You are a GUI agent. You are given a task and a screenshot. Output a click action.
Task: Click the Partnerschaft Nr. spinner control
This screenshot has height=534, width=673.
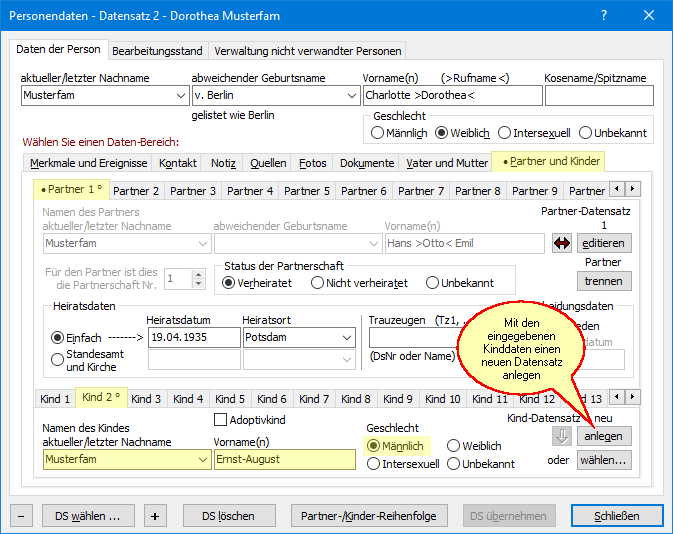click(185, 279)
